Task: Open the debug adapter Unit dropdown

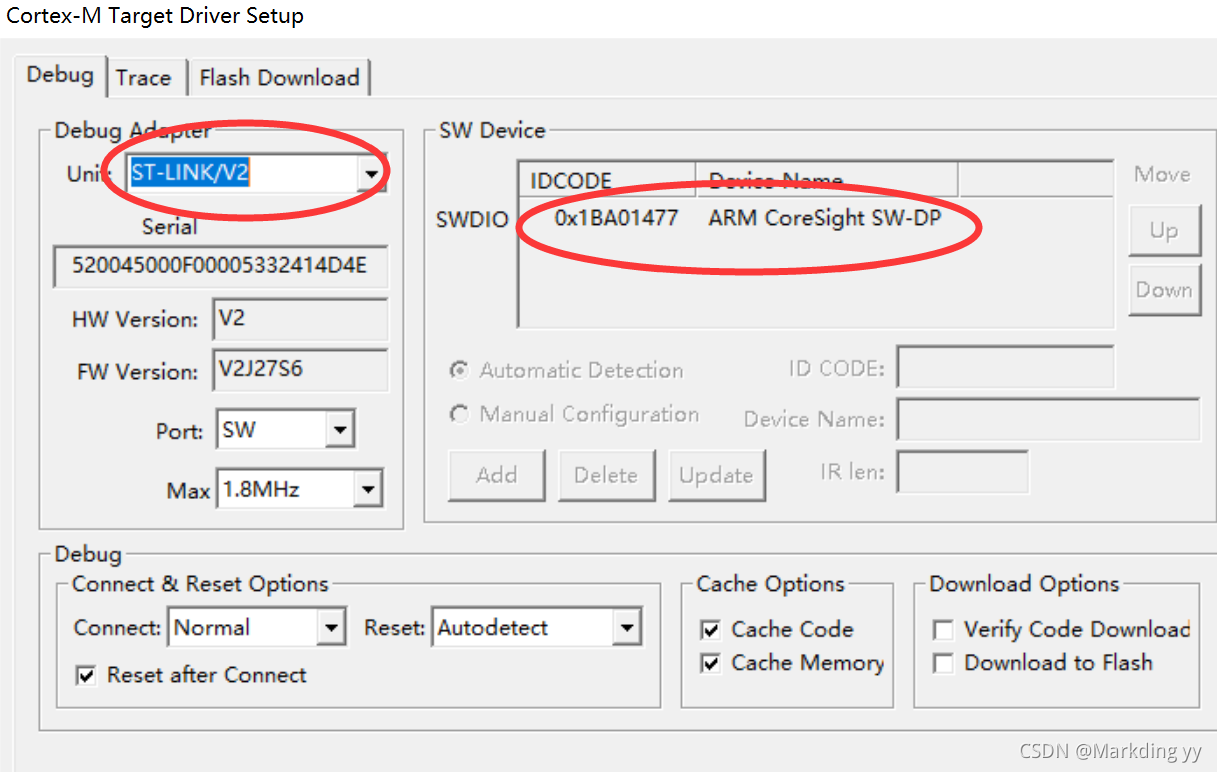Action: 372,174
